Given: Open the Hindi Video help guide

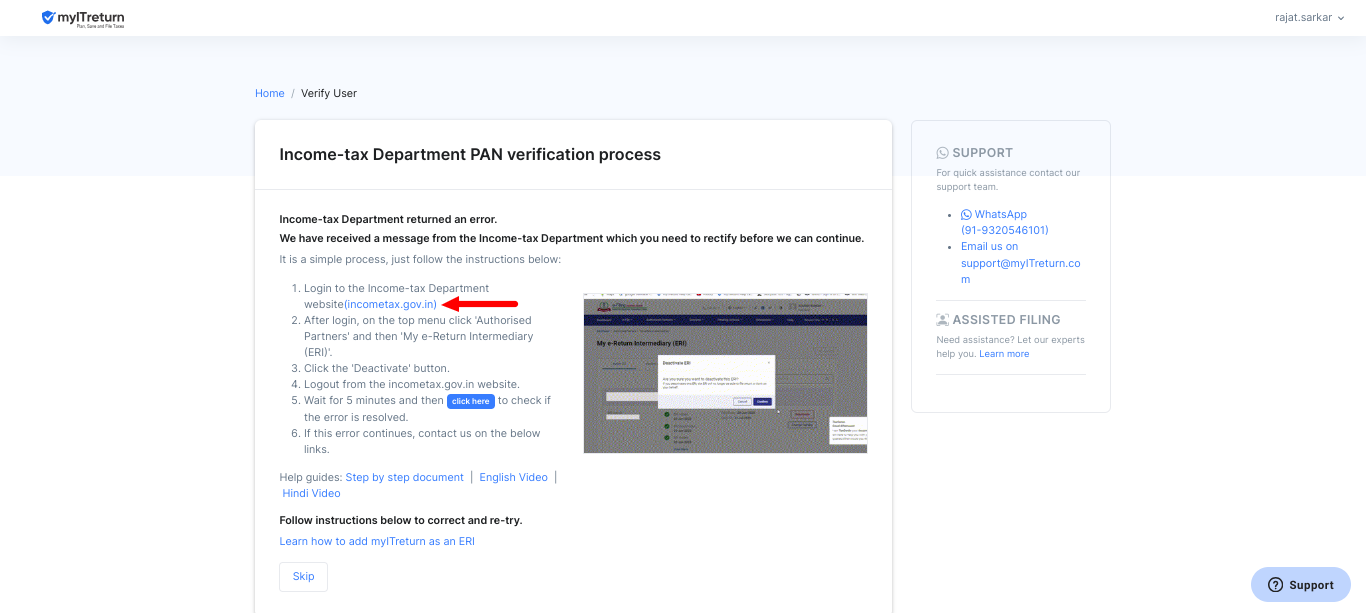Looking at the screenshot, I should (312, 493).
